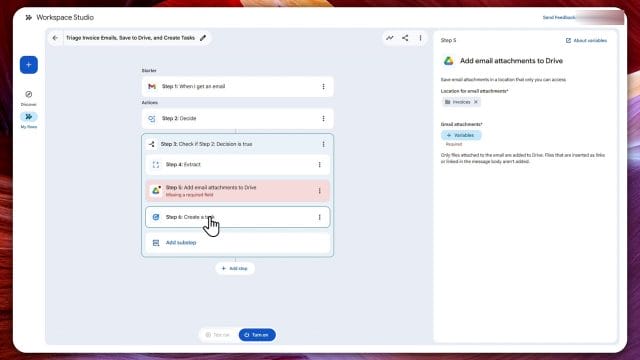Click the Tasks icon in Step 6
The height and width of the screenshot is (360, 640).
[x=156, y=217]
